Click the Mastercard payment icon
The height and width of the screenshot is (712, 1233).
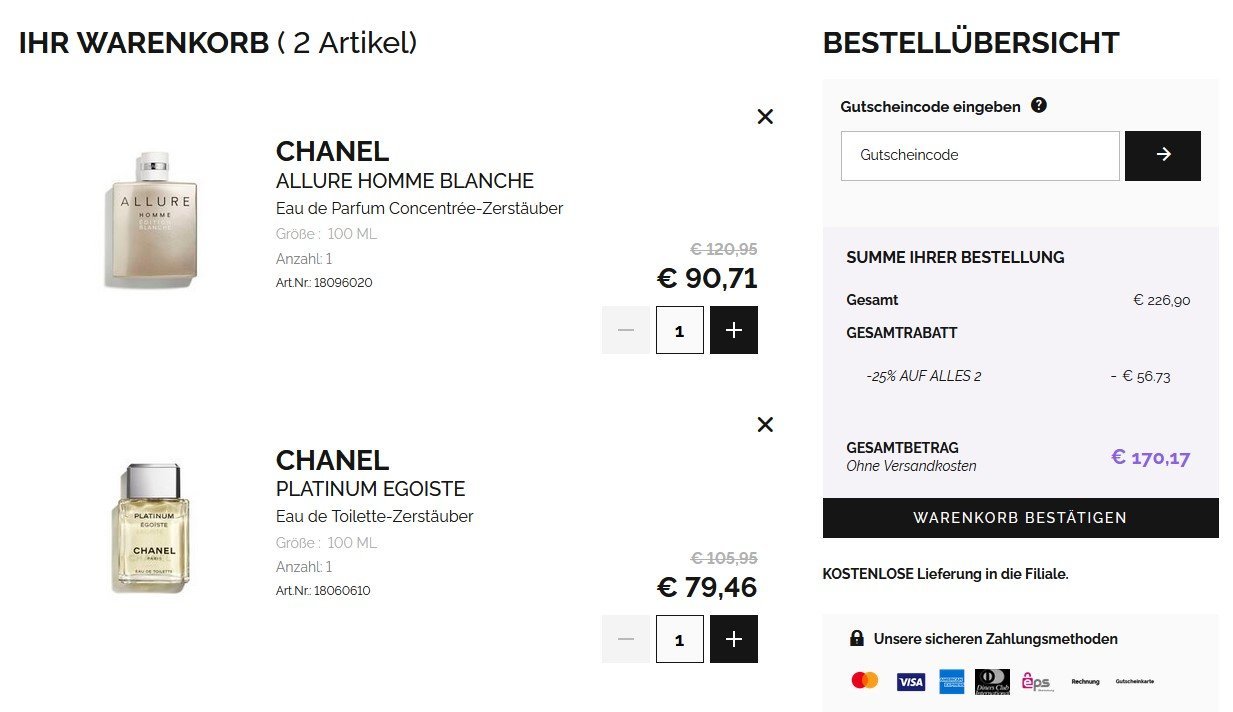click(865, 681)
